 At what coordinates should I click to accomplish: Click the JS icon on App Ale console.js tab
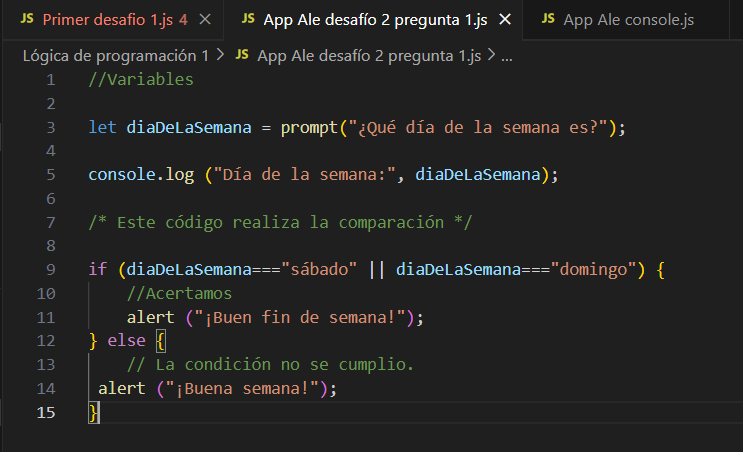pos(547,20)
